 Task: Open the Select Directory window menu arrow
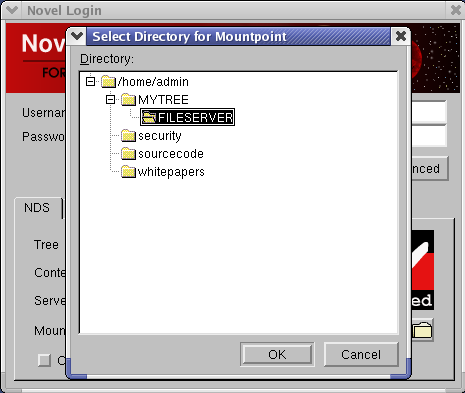(x=77, y=36)
